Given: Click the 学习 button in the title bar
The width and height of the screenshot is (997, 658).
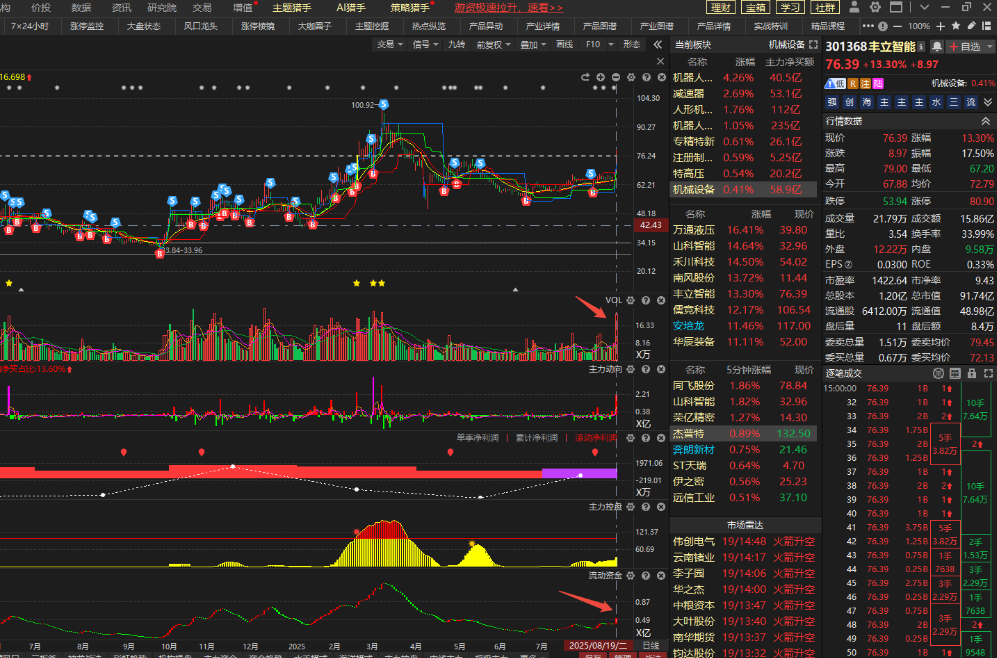Looking at the screenshot, I should pos(790,8).
